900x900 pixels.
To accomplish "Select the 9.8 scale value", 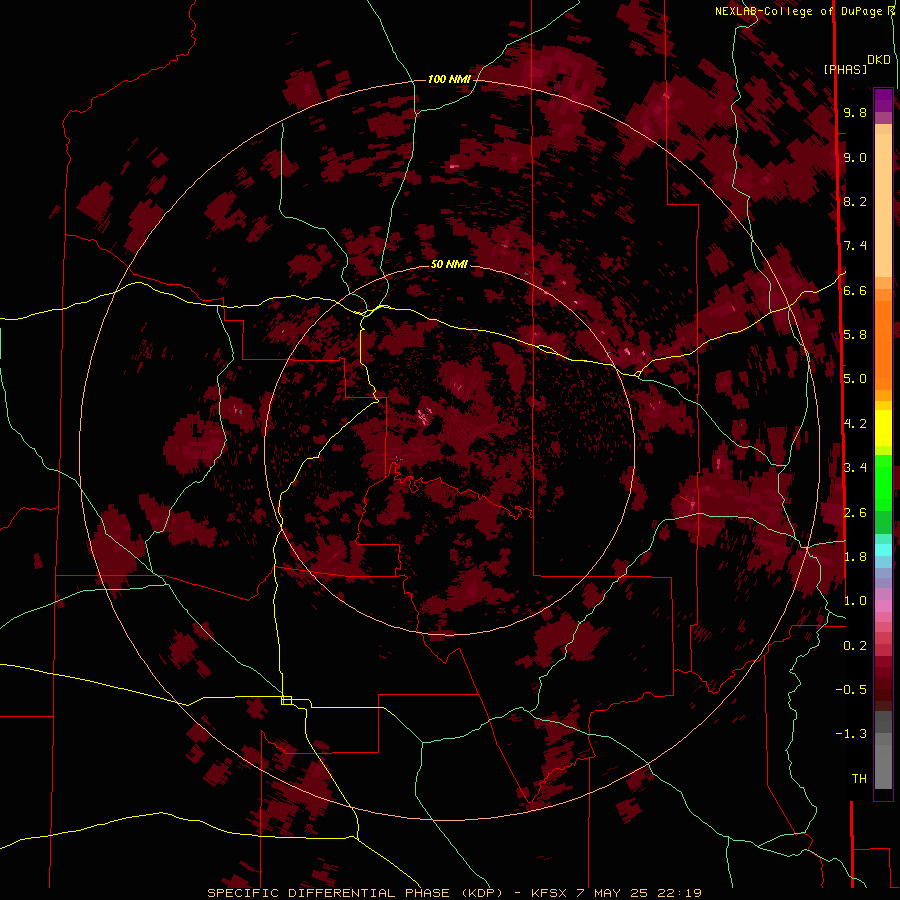I will click(855, 112).
